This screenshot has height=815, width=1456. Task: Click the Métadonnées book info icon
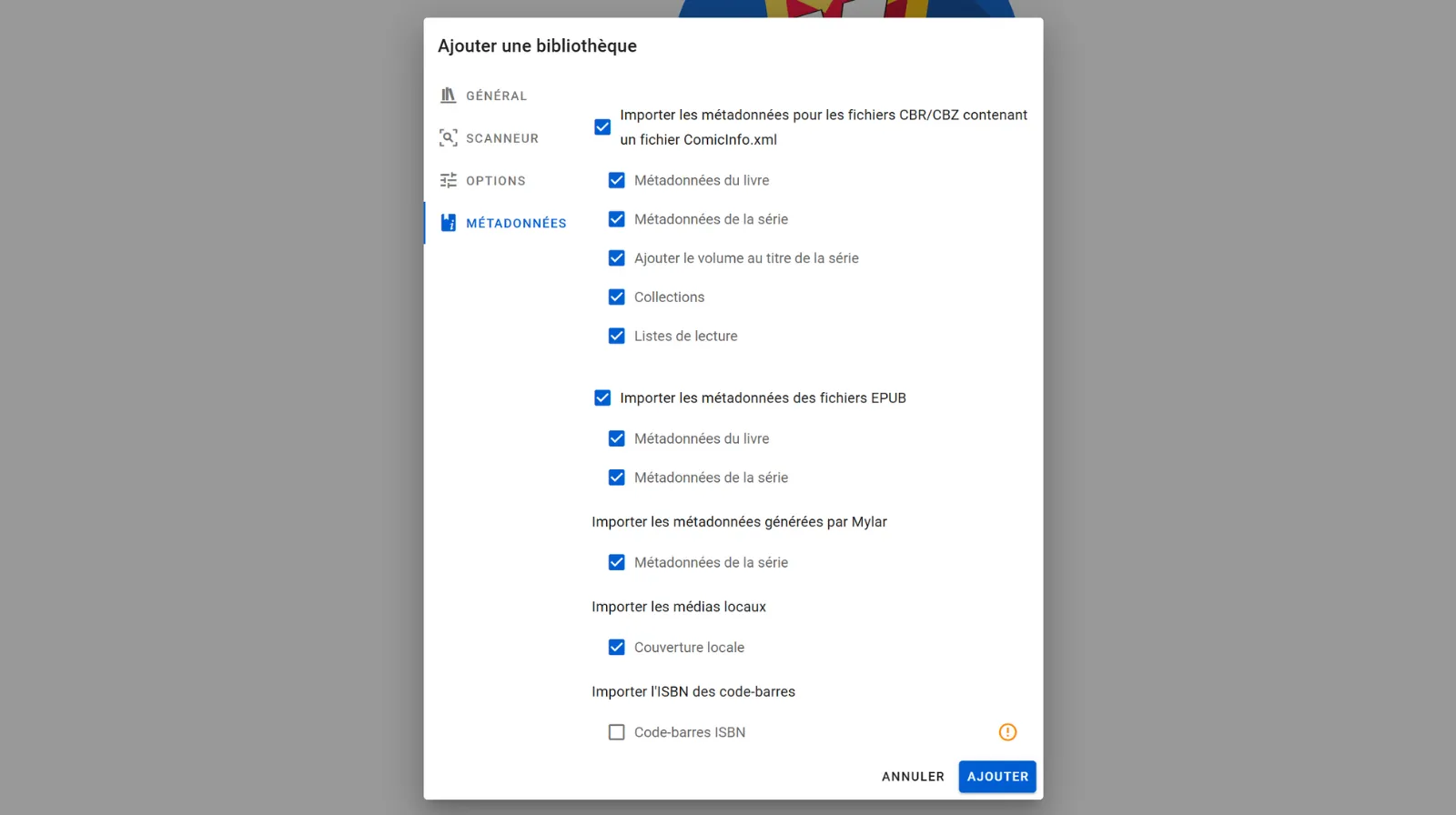(x=448, y=223)
